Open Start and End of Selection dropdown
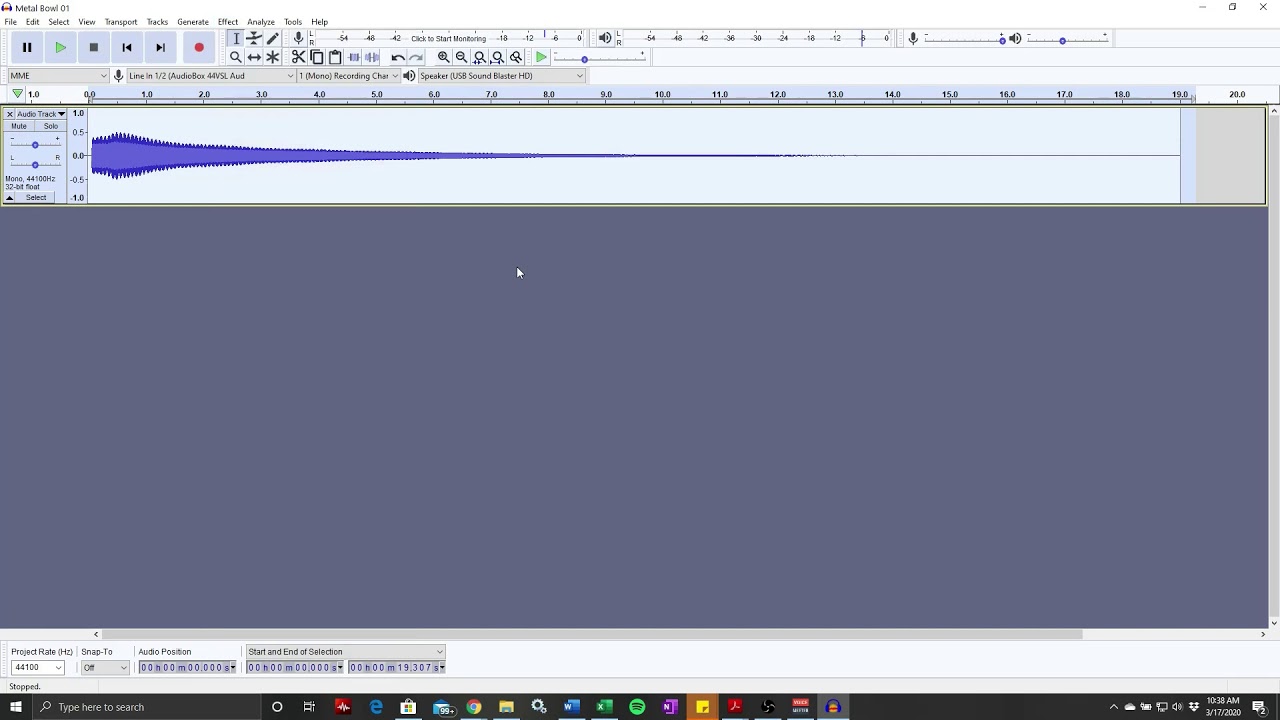This screenshot has width=1280, height=720. tap(345, 652)
